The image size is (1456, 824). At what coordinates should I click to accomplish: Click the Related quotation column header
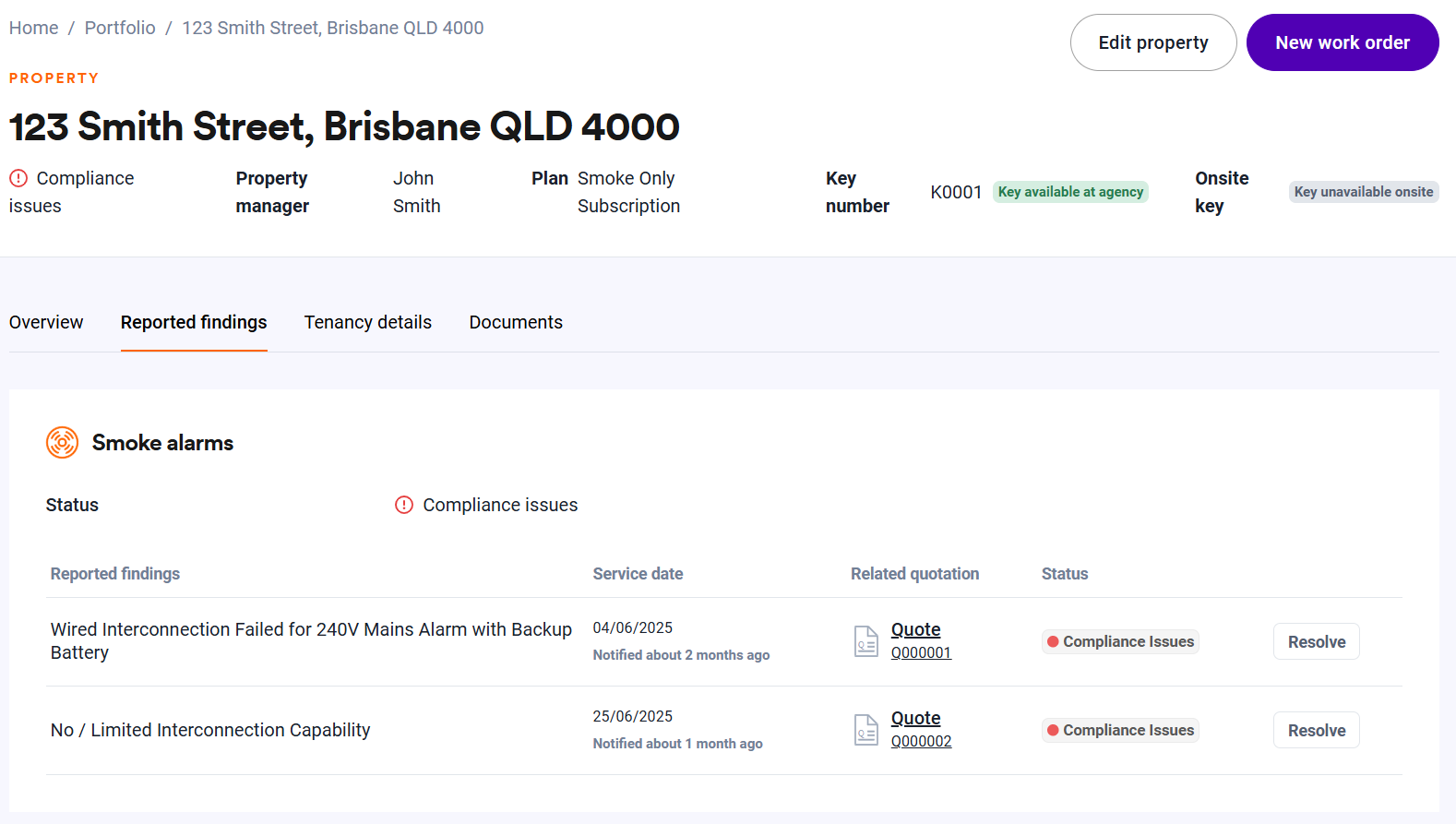click(914, 574)
